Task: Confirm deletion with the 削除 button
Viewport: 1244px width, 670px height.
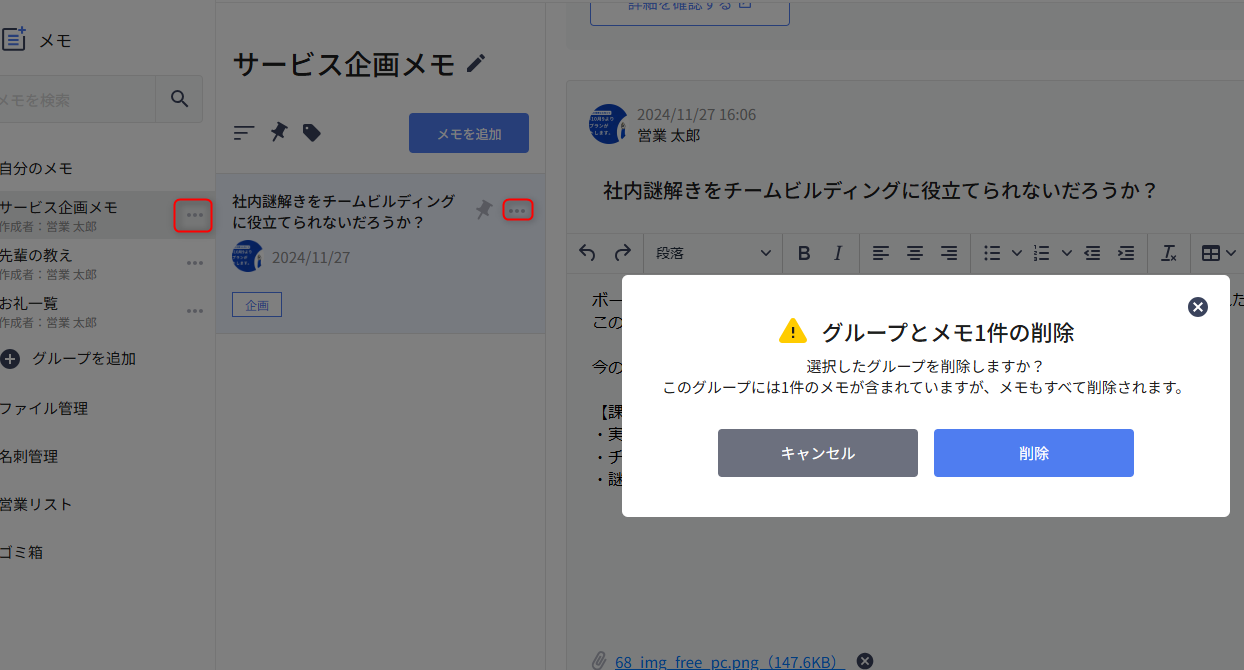Action: 1033,453
